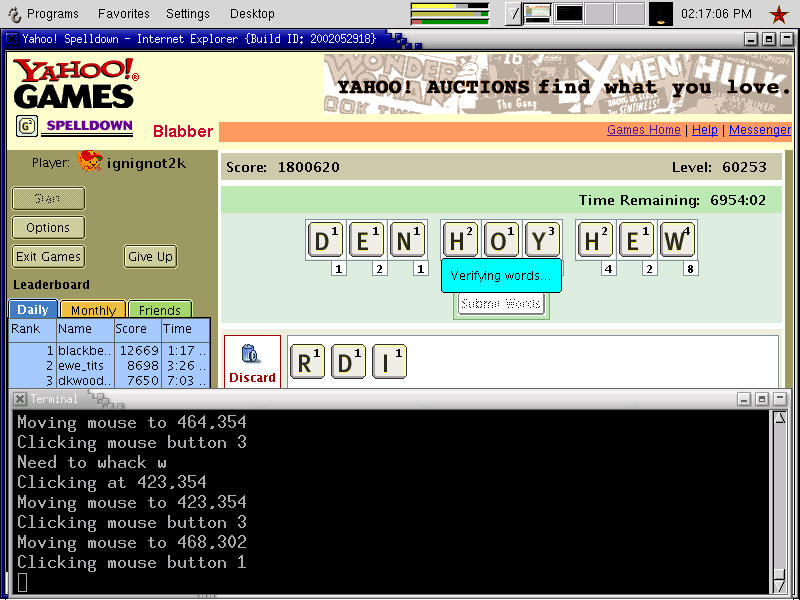
Task: Select the blackbe.. leaderboard row
Action: 109,351
